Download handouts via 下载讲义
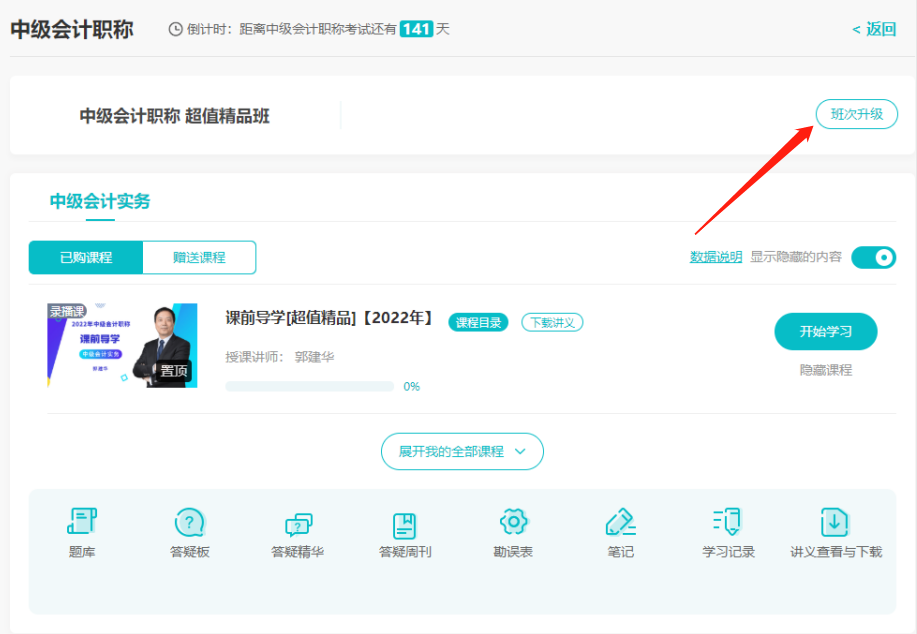This screenshot has height=634, width=917. coord(552,322)
